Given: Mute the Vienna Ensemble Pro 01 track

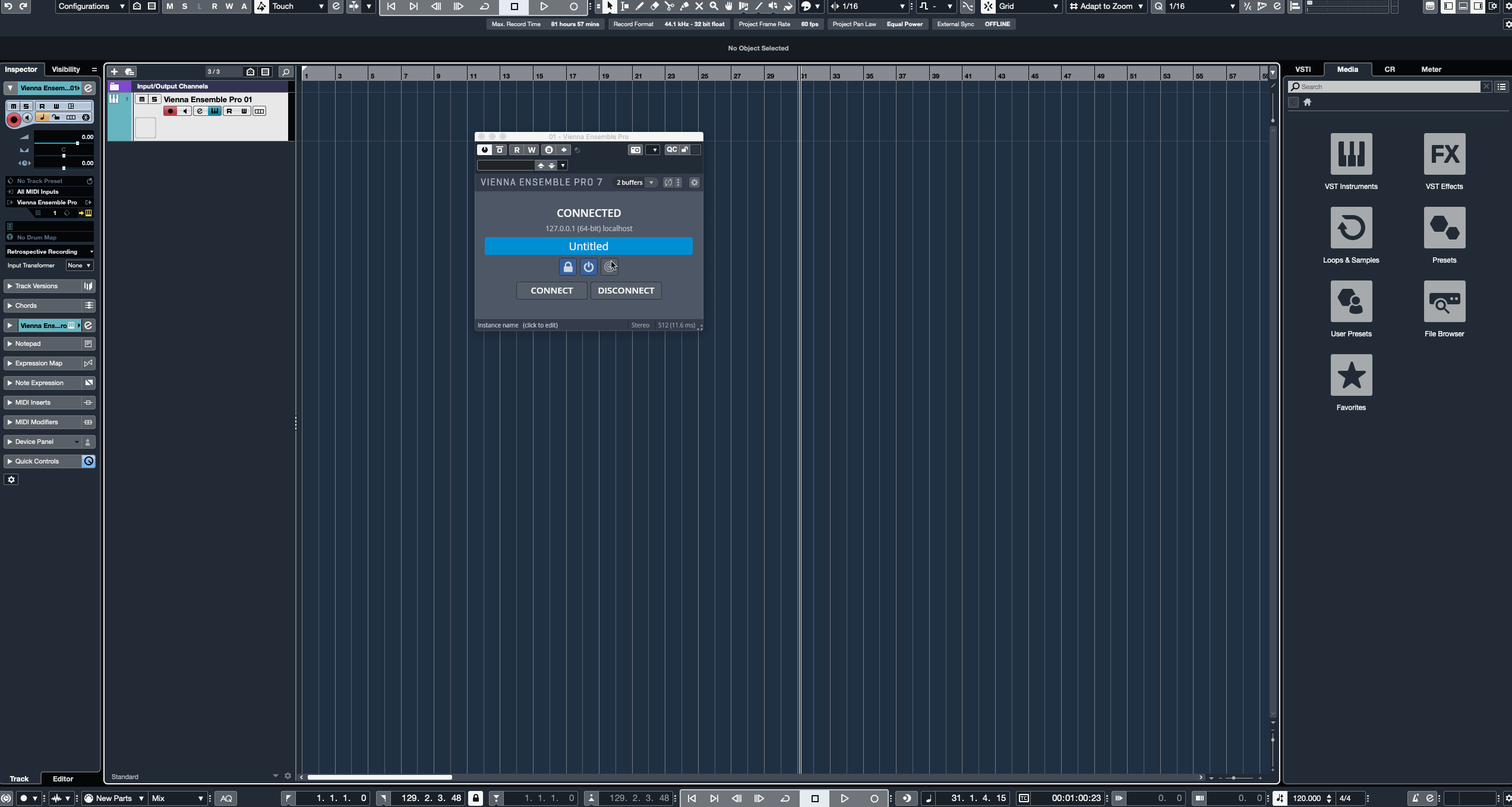Looking at the screenshot, I should click(x=142, y=99).
